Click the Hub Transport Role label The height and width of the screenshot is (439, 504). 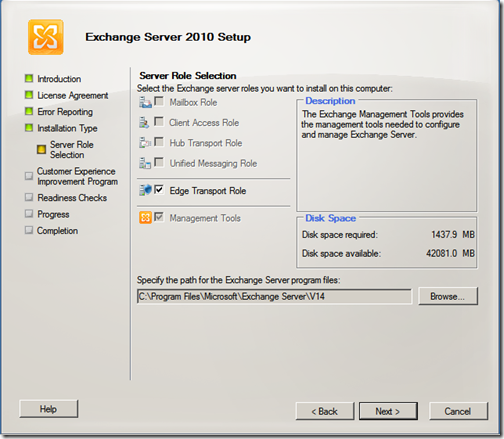pyautogui.click(x=206, y=143)
